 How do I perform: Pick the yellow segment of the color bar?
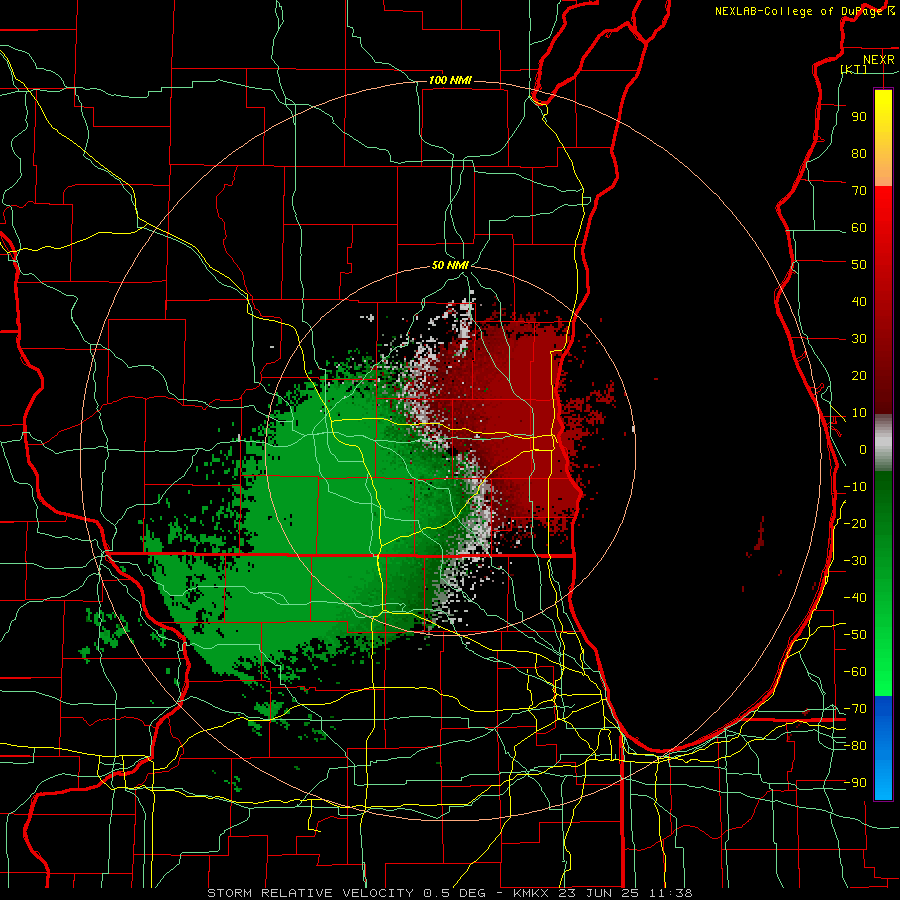883,138
